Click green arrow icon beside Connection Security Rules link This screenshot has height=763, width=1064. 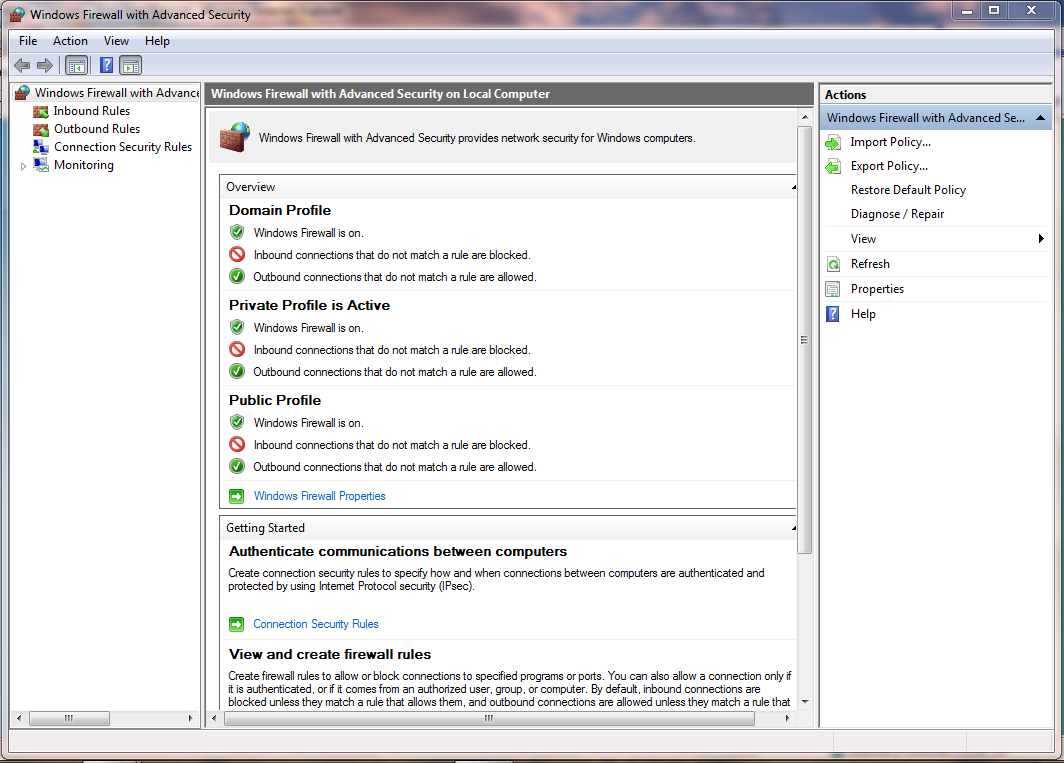tap(236, 624)
